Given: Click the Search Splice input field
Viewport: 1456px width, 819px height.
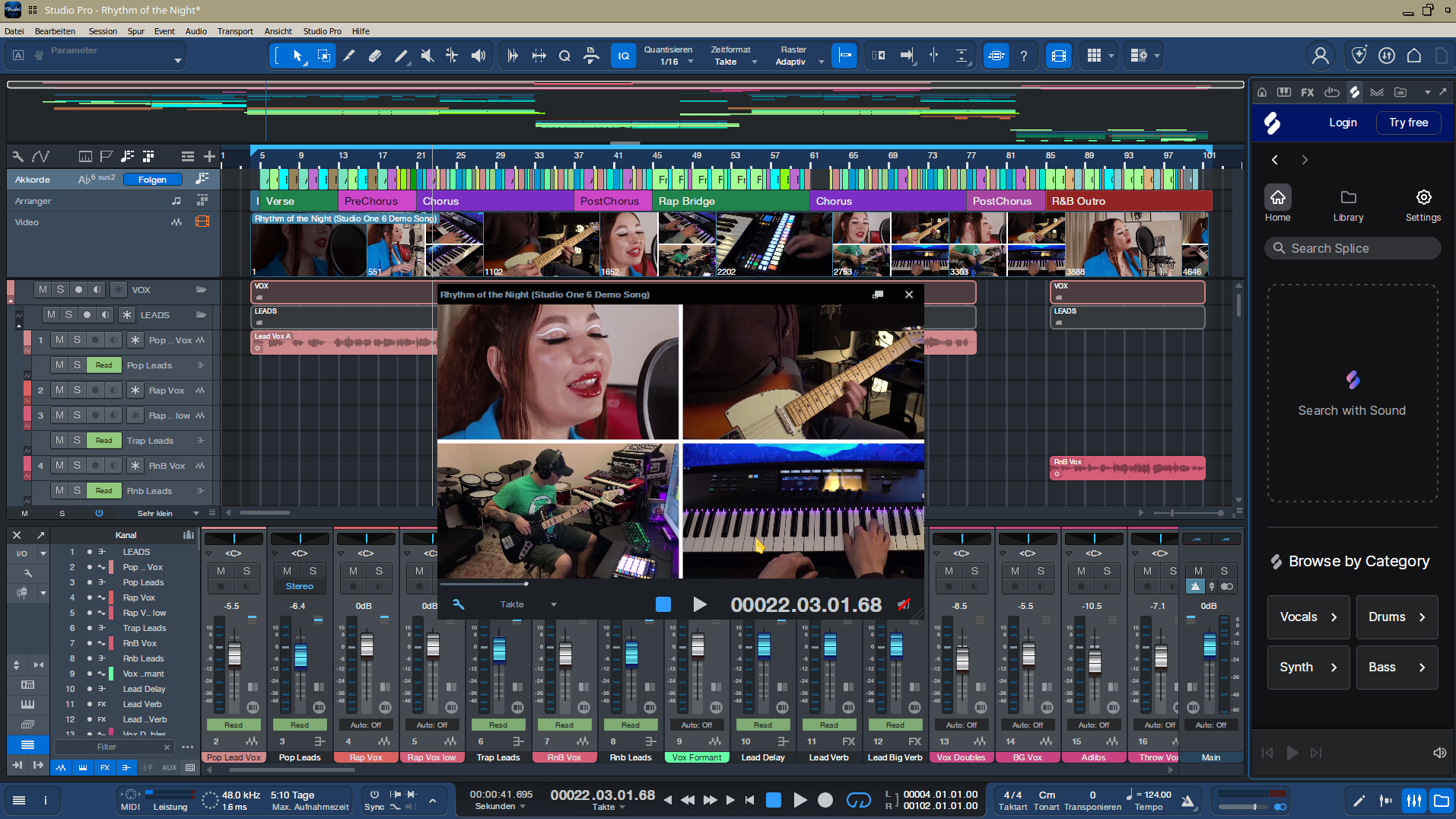Looking at the screenshot, I should click(x=1353, y=248).
